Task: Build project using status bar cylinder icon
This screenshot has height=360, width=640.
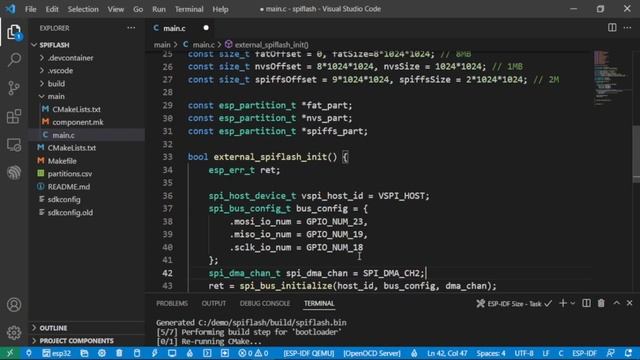Action: click(x=137, y=353)
